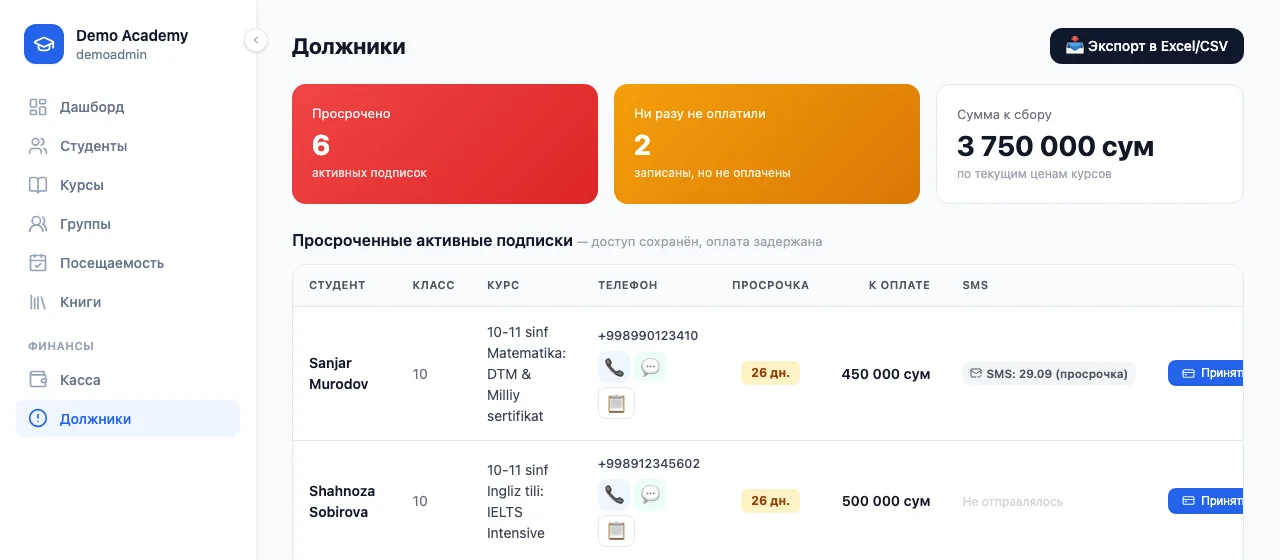Collapse the sidebar with the chevron button
This screenshot has height=560, width=1280.
click(256, 40)
